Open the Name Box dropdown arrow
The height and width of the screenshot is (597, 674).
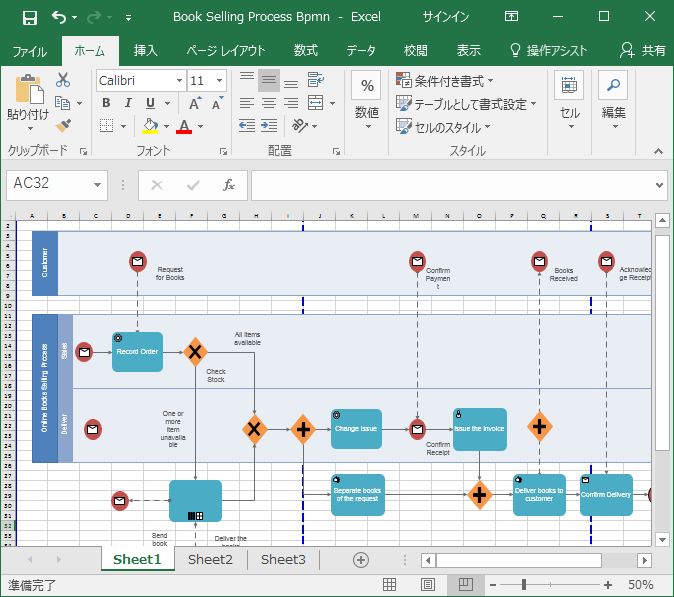click(x=97, y=185)
